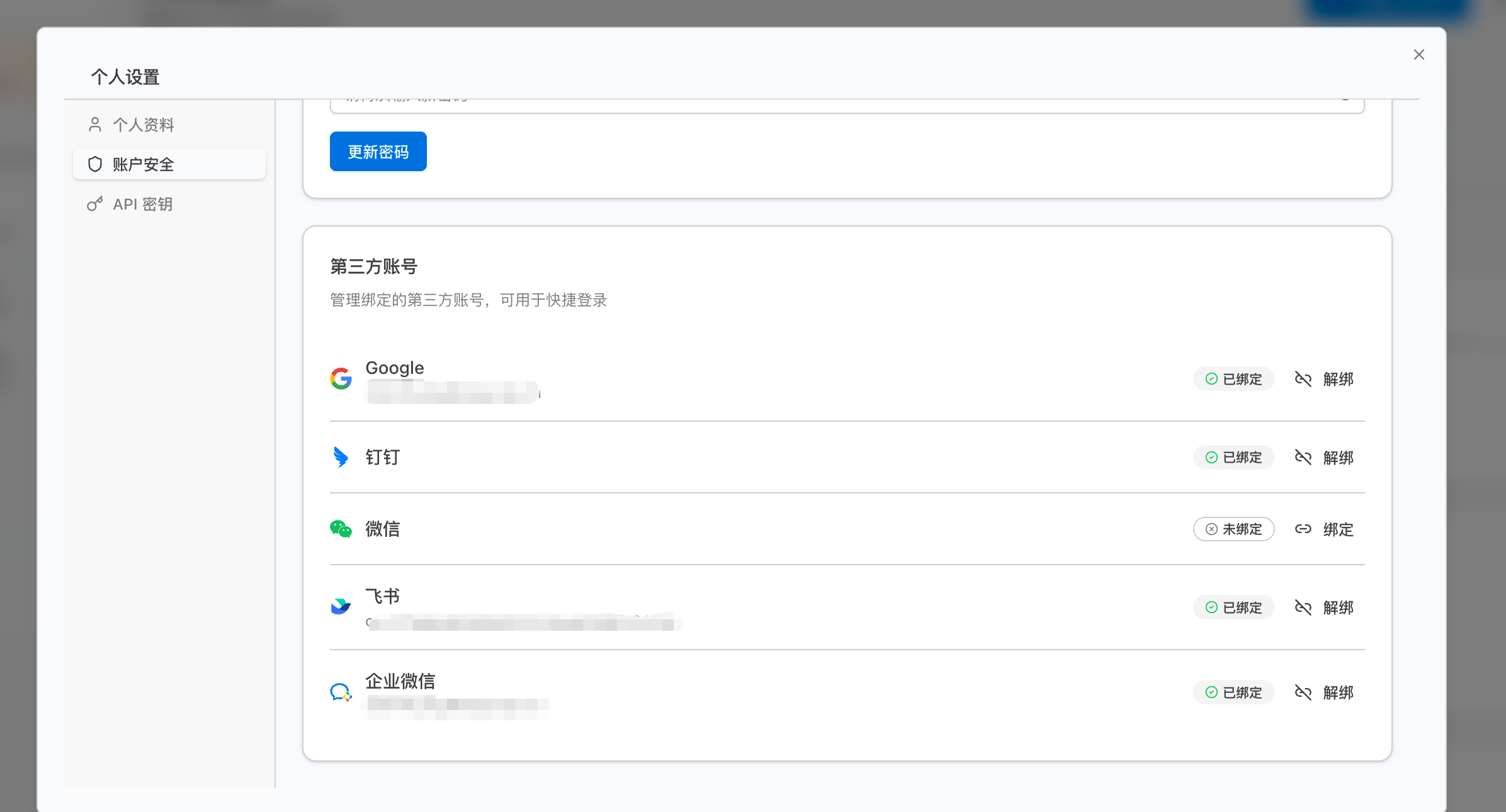The width and height of the screenshot is (1506, 812).
Task: Switch to the API 密钥 section
Action: (144, 203)
